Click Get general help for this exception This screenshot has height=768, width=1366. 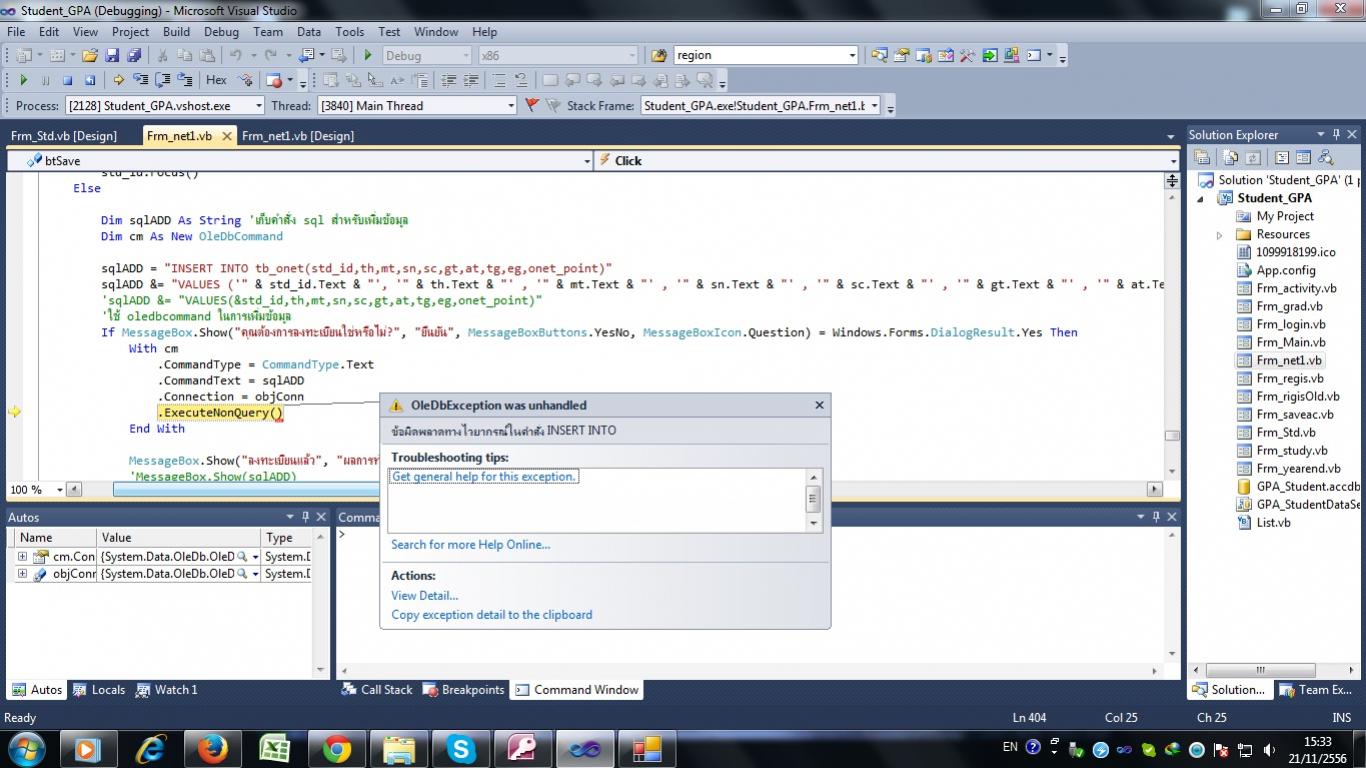[x=484, y=477]
